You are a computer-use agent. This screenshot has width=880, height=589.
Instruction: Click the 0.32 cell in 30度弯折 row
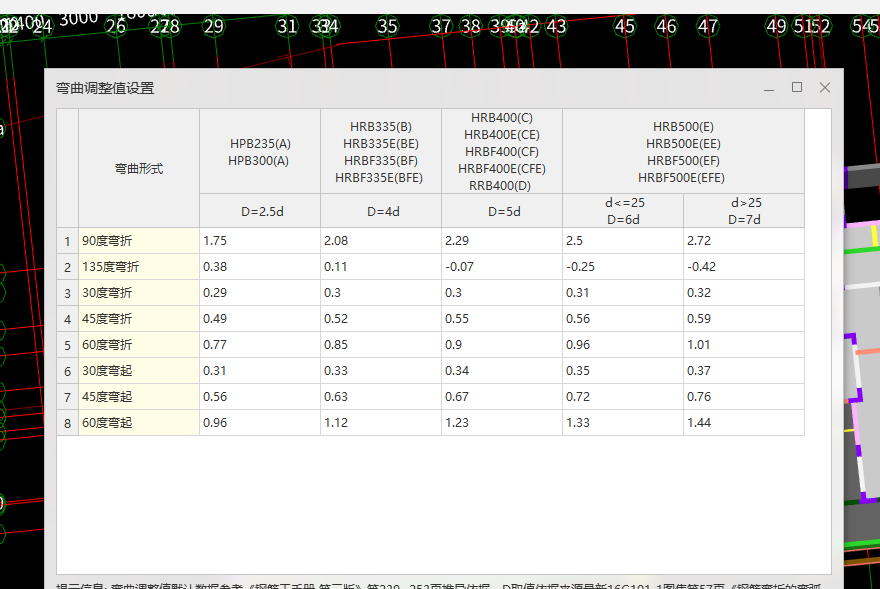[744, 293]
